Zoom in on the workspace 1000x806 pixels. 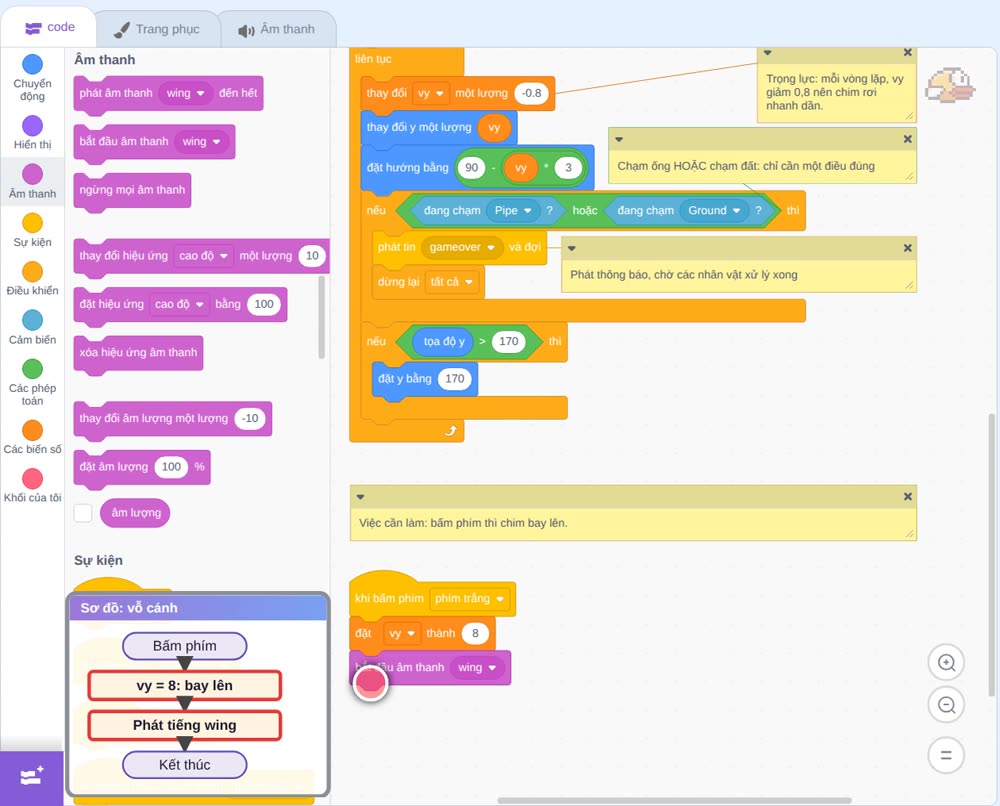point(946,663)
